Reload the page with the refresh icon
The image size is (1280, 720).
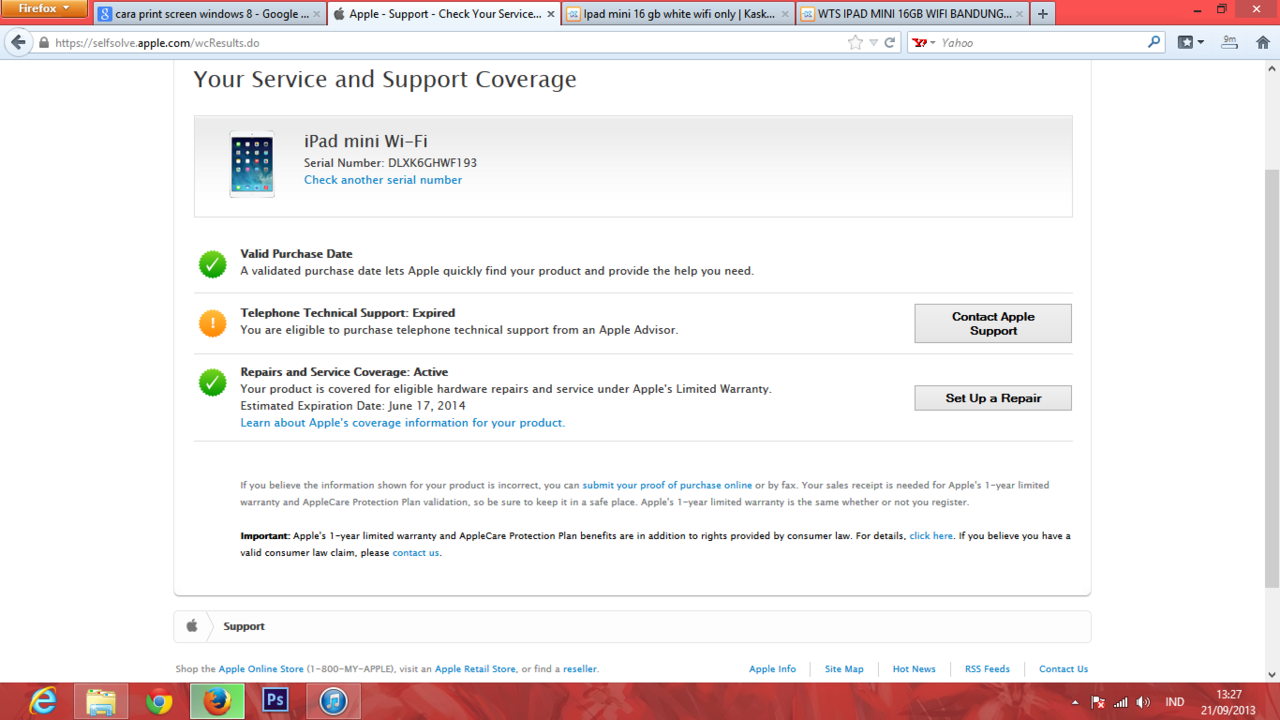(890, 43)
